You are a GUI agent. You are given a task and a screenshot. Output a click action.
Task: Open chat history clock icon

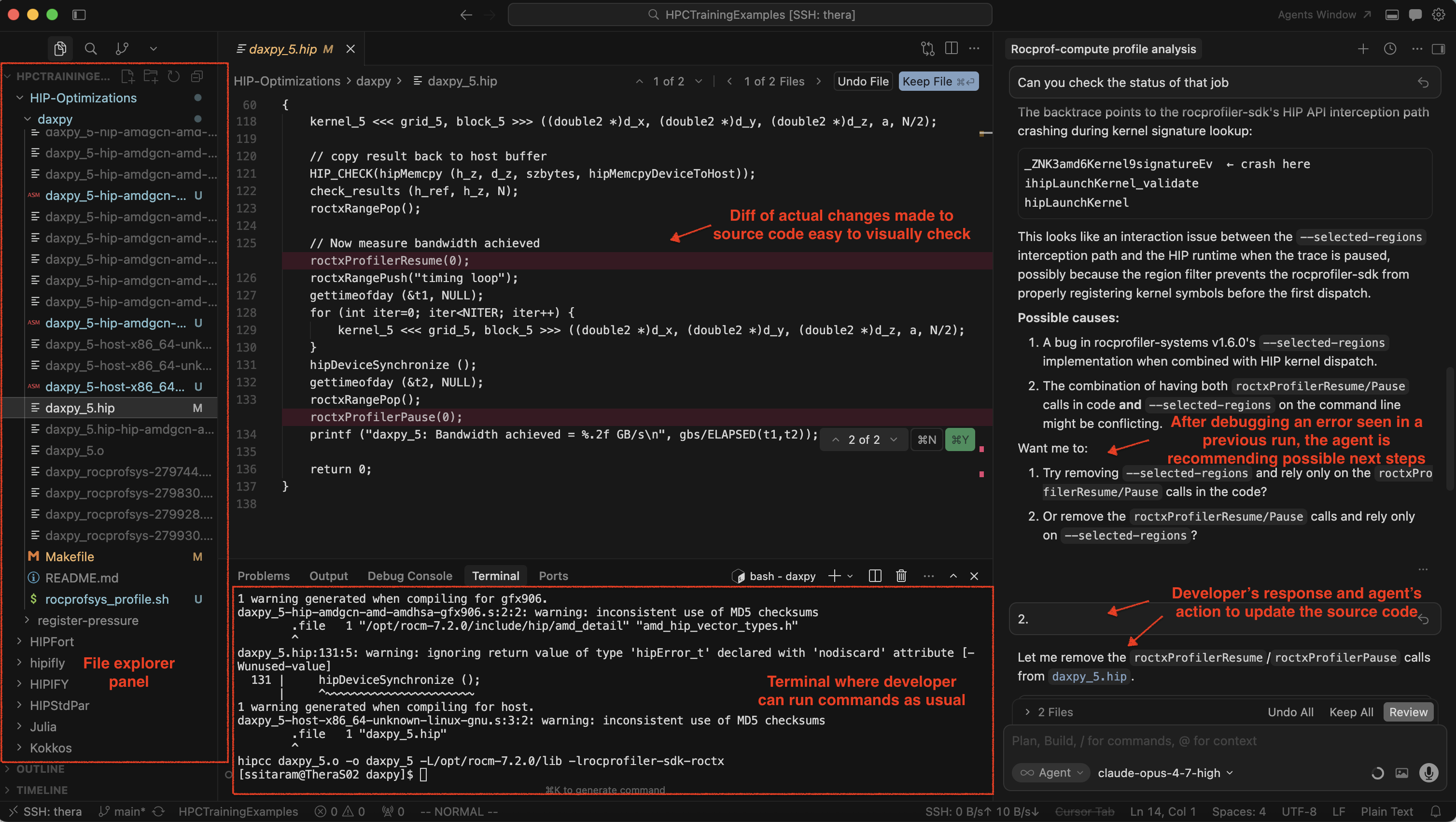point(1390,49)
